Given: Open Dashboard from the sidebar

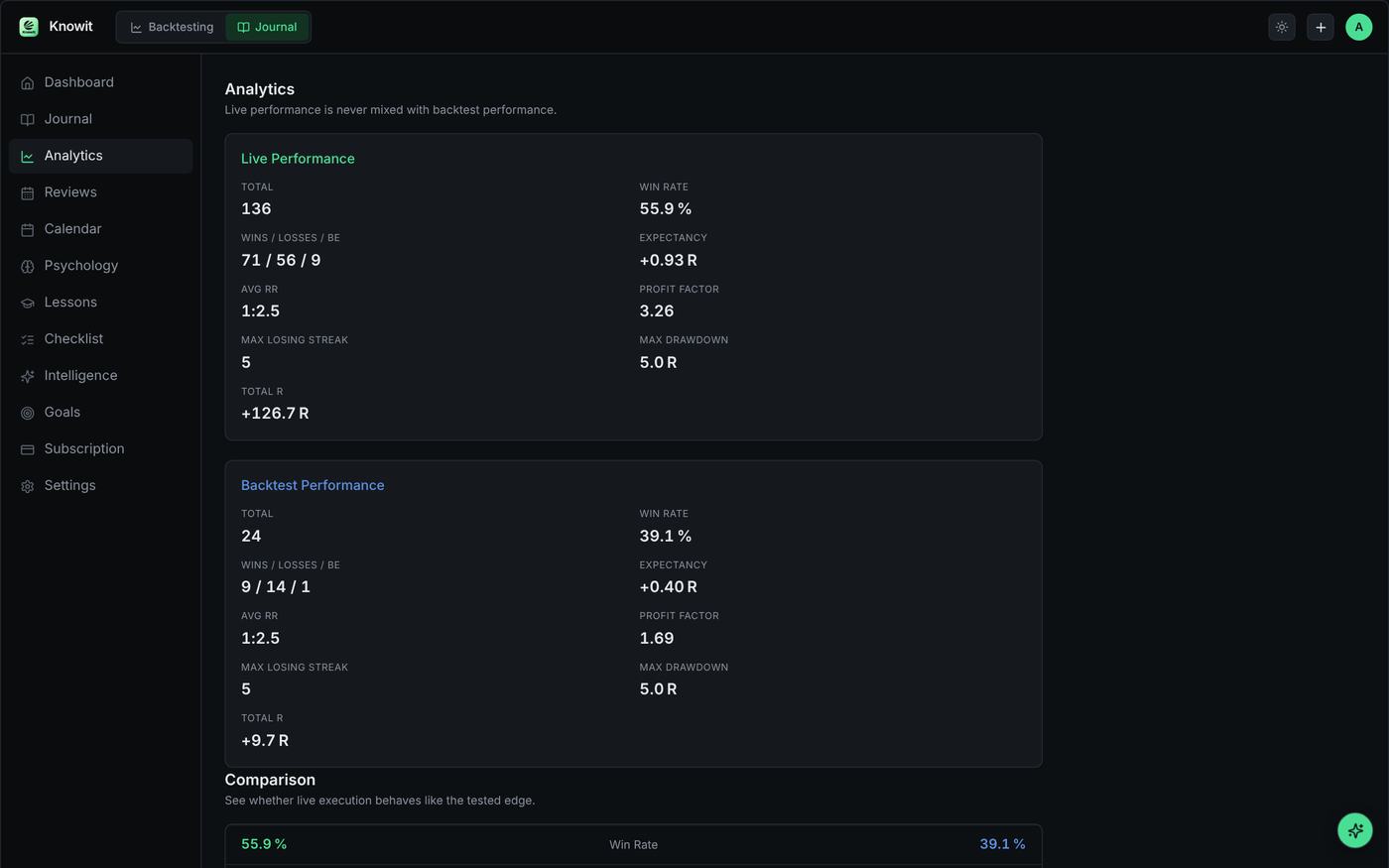Looking at the screenshot, I should [x=100, y=82].
